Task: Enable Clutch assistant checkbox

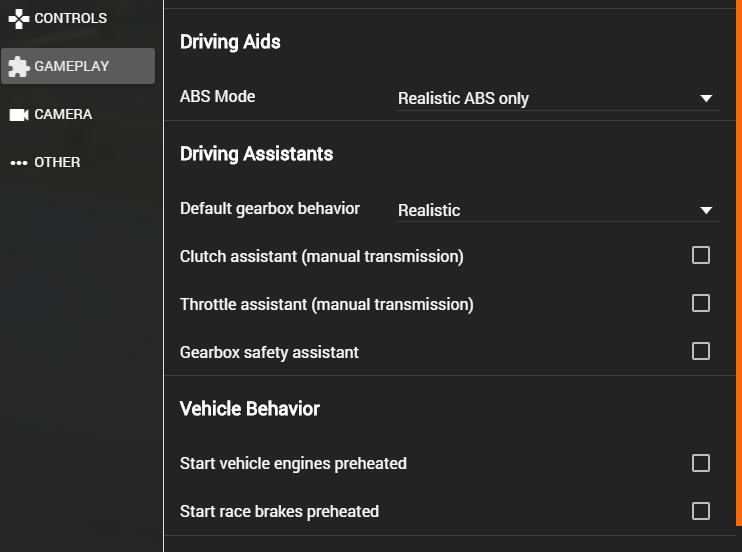Action: click(700, 255)
